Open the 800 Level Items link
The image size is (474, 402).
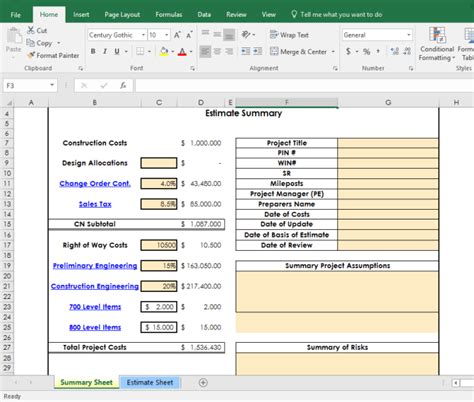(x=95, y=327)
